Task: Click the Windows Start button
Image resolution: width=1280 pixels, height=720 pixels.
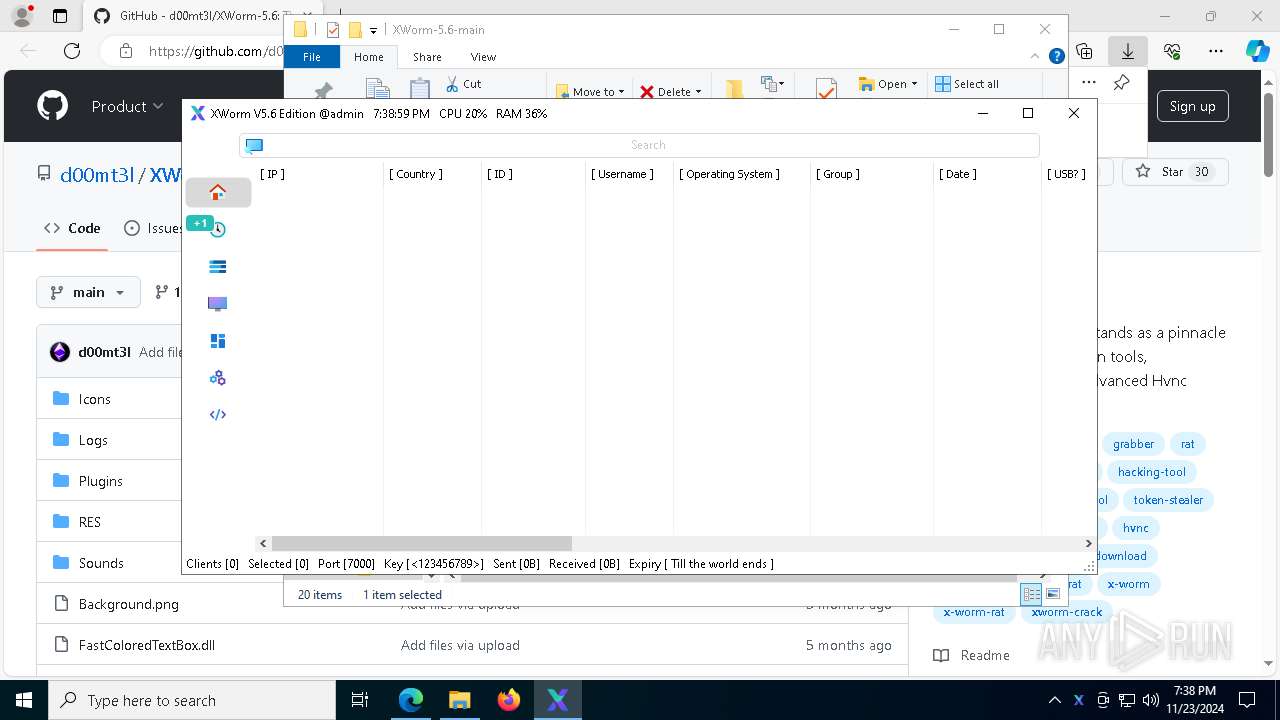Action: pyautogui.click(x=24, y=700)
